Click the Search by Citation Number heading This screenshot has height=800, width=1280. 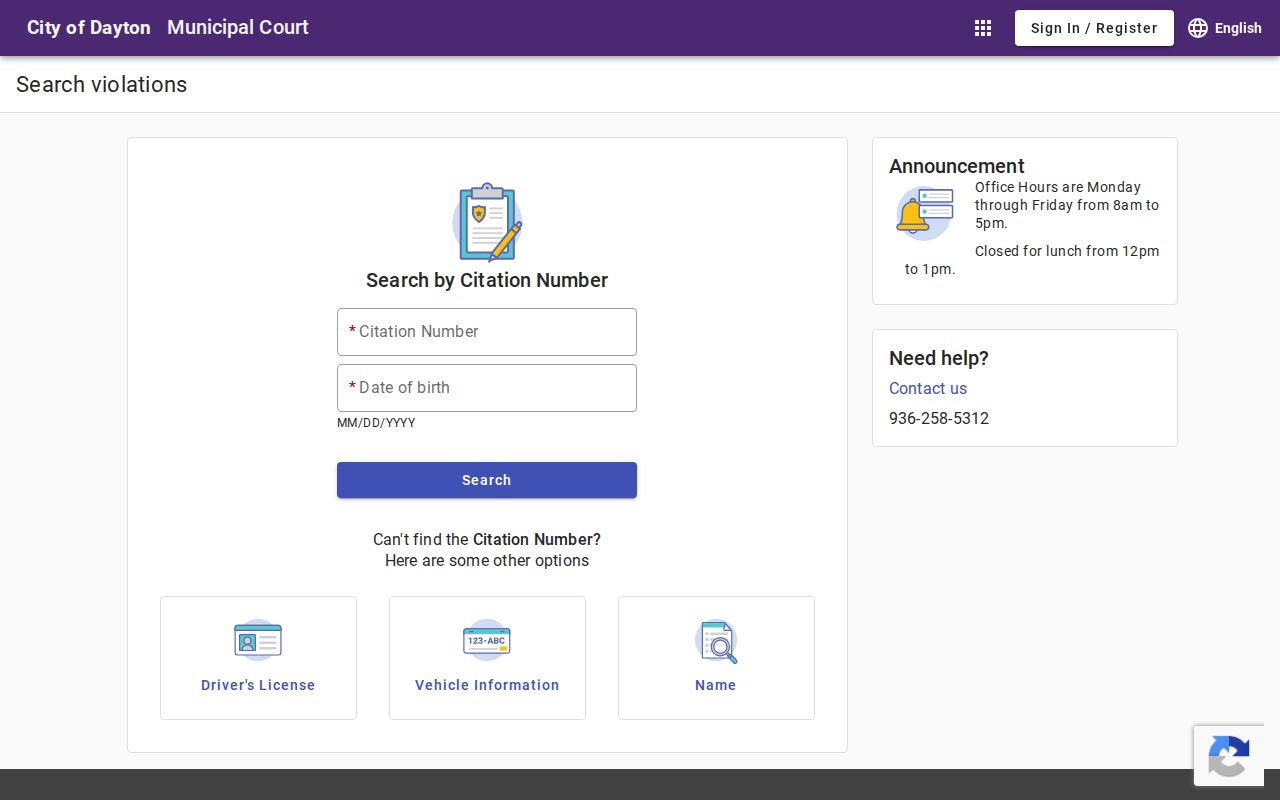point(487,280)
